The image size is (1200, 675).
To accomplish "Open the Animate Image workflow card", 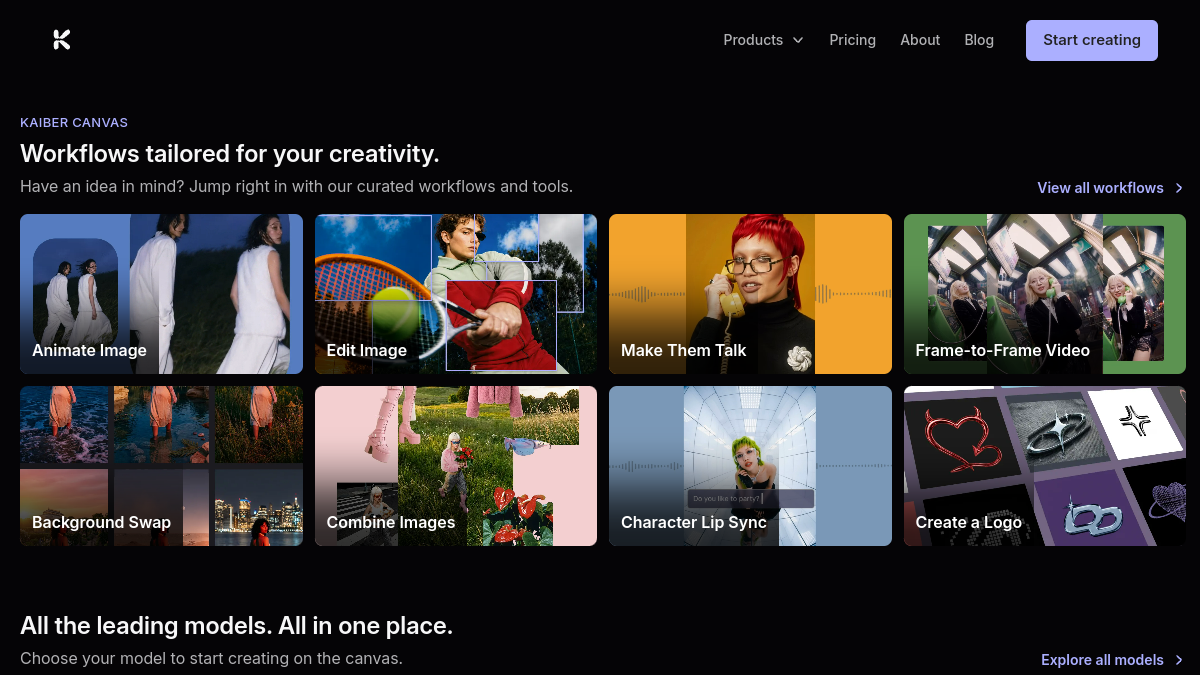I will point(161,294).
